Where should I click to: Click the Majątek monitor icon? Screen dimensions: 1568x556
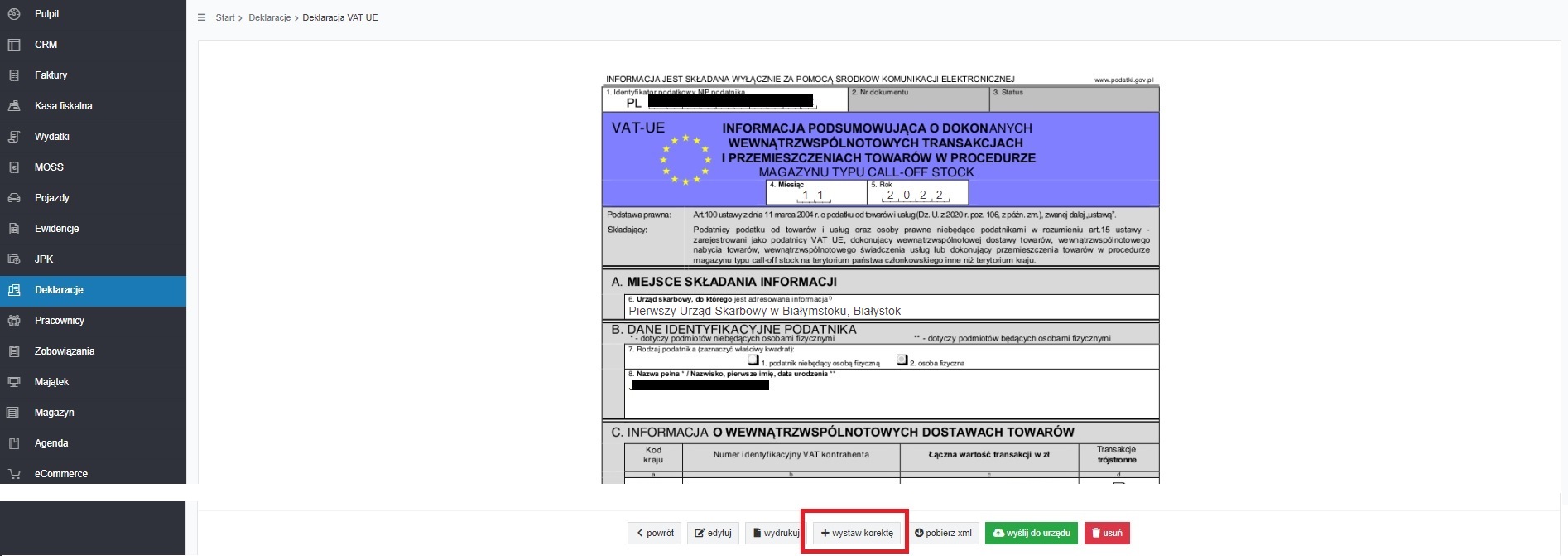[13, 382]
